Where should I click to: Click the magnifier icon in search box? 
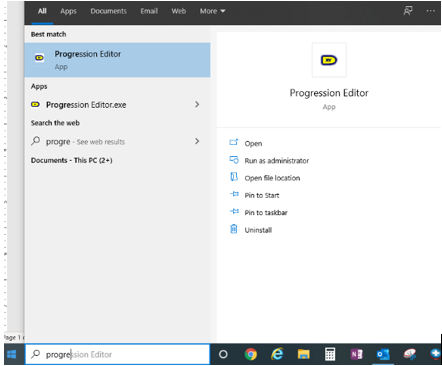coord(36,354)
